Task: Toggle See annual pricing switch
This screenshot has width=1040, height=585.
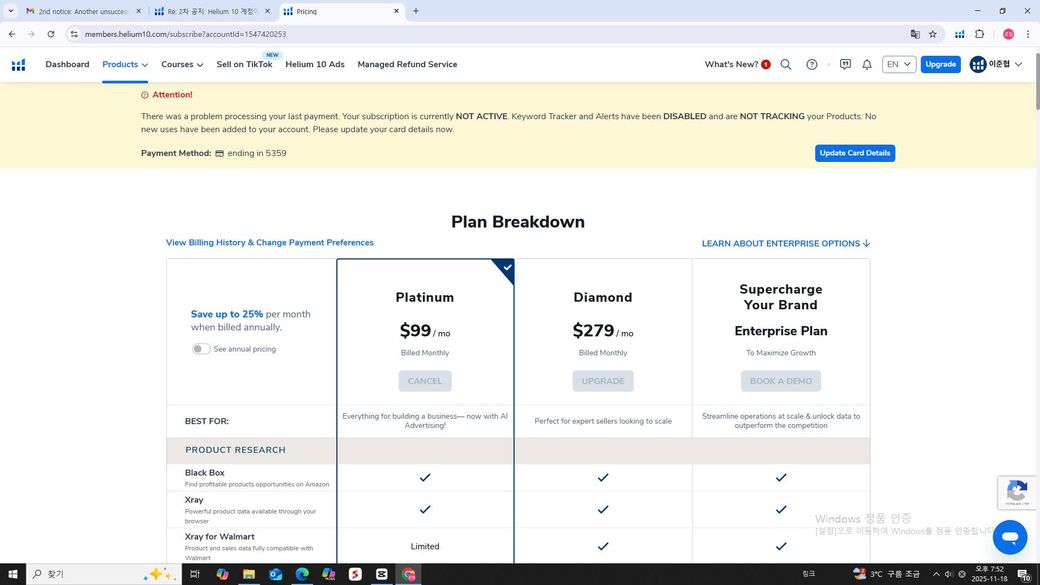Action: (201, 349)
